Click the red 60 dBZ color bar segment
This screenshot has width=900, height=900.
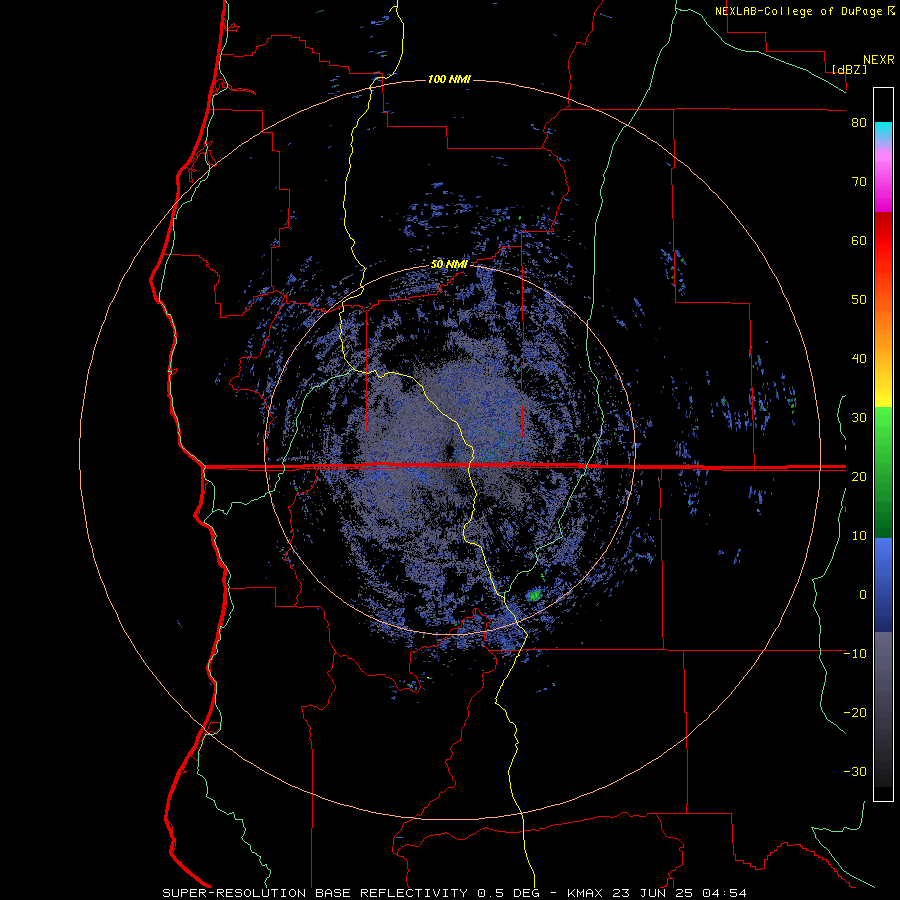(x=883, y=241)
